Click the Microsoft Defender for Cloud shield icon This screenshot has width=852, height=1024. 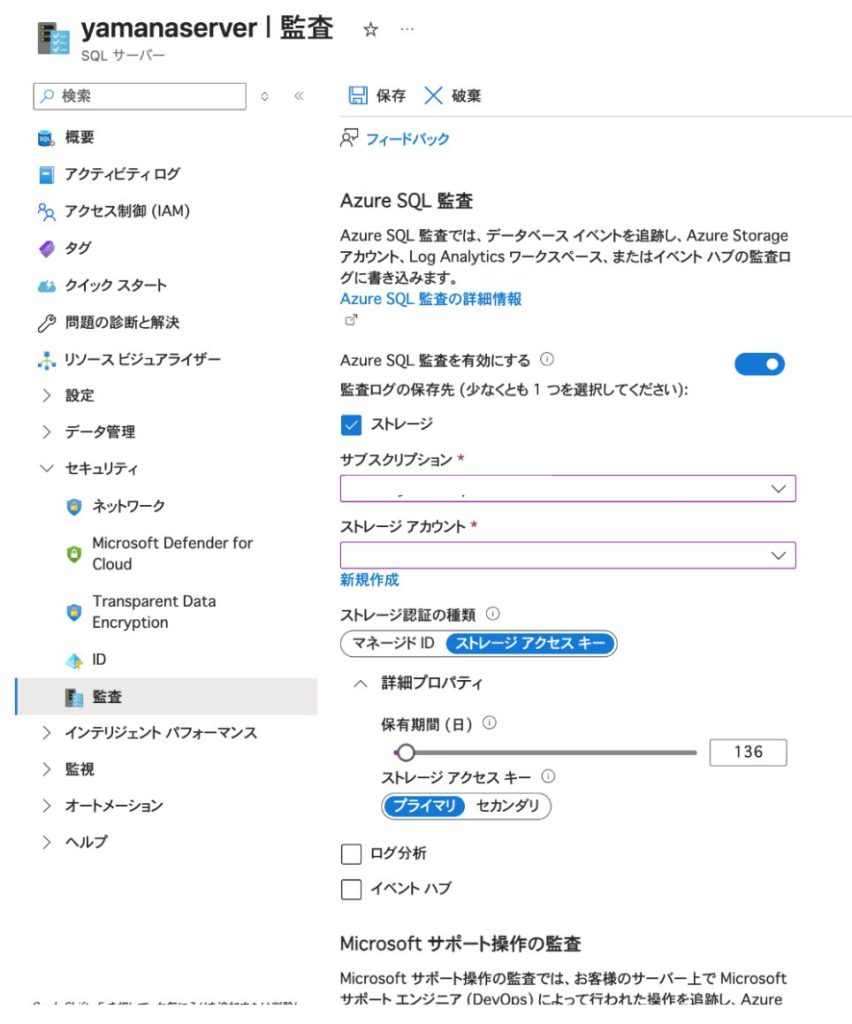(x=74, y=553)
